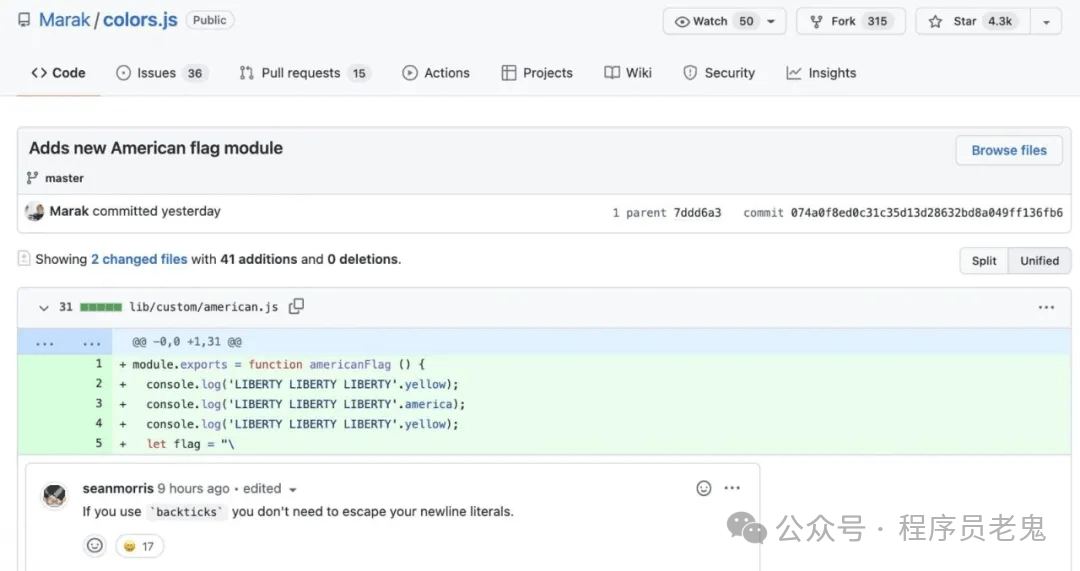Open the 2 changed files link
This screenshot has width=1080, height=571.
click(139, 260)
